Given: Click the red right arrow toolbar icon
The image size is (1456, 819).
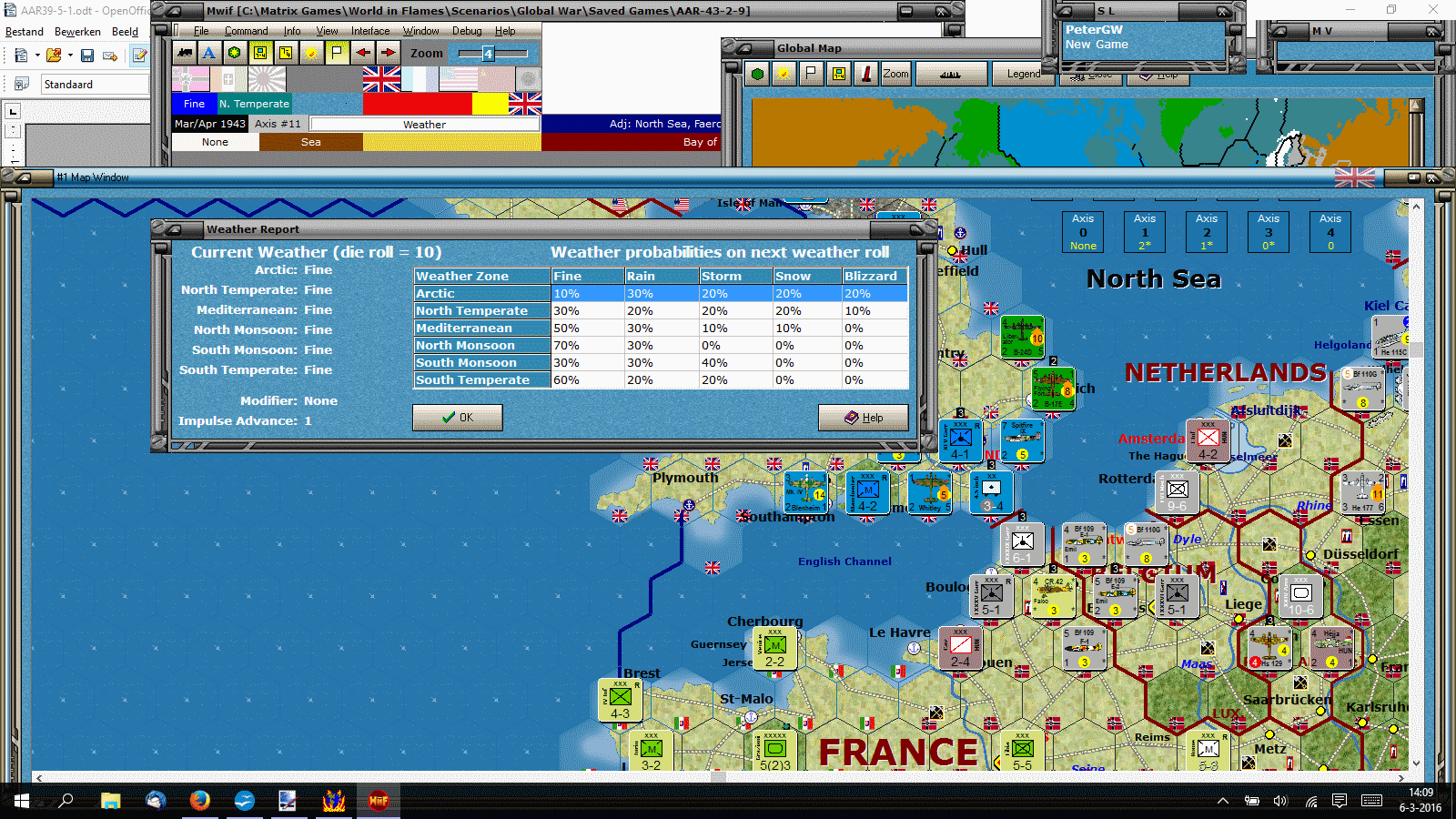Looking at the screenshot, I should pyautogui.click(x=388, y=53).
